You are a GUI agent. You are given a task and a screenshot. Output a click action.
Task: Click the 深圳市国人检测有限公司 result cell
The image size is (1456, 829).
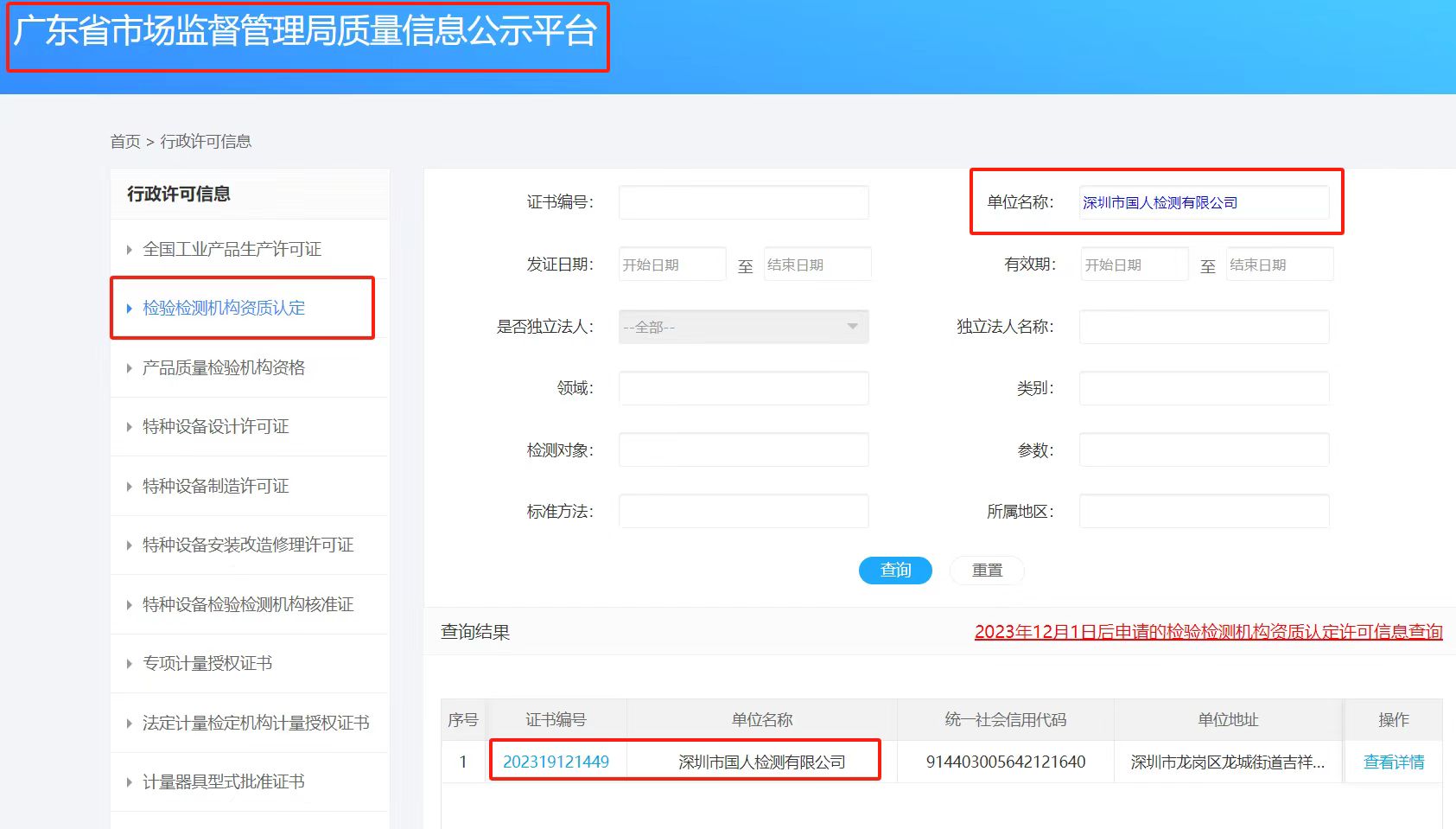click(x=762, y=762)
